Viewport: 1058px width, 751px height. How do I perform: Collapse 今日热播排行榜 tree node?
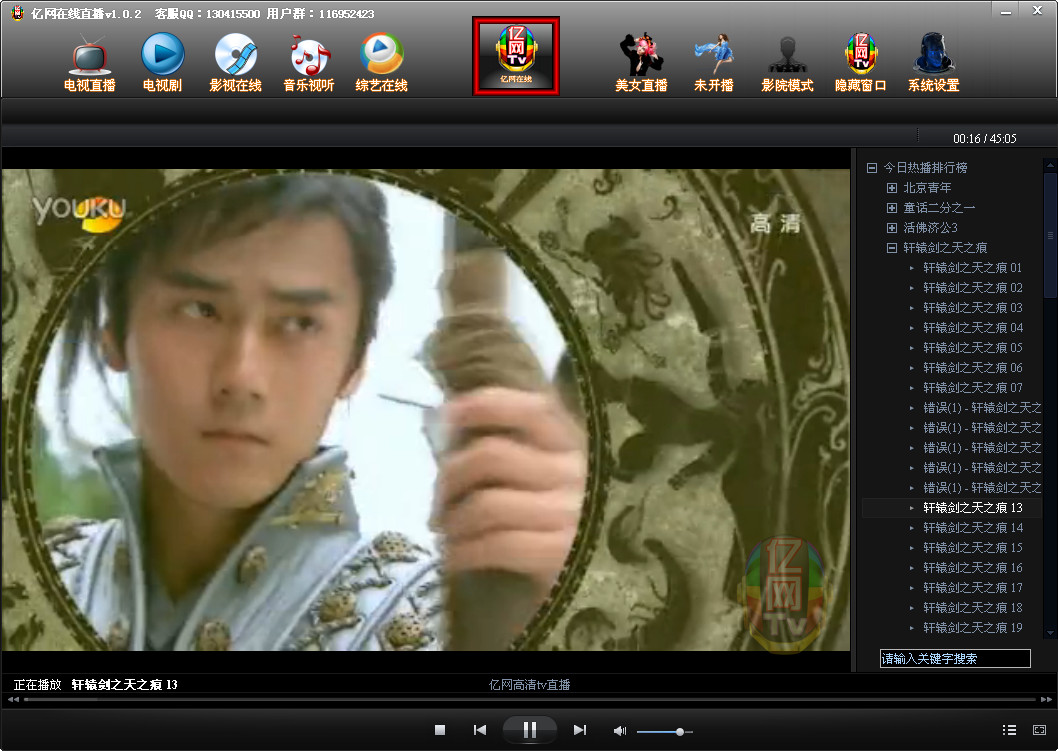pyautogui.click(x=872, y=167)
